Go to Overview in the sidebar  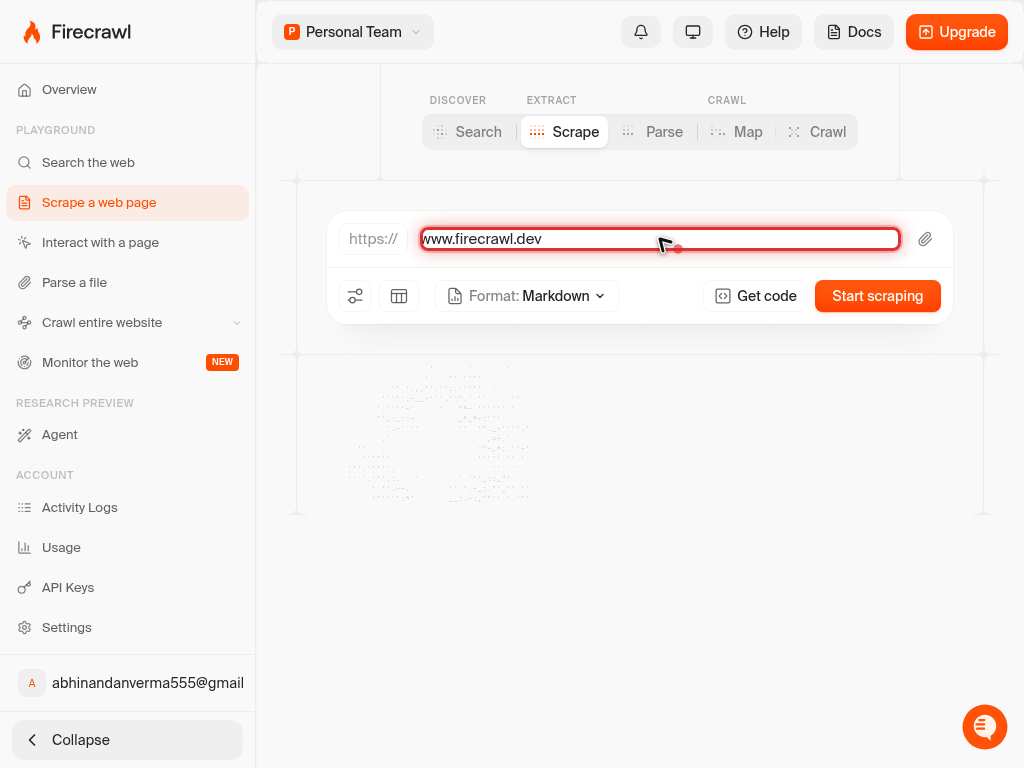(127, 89)
